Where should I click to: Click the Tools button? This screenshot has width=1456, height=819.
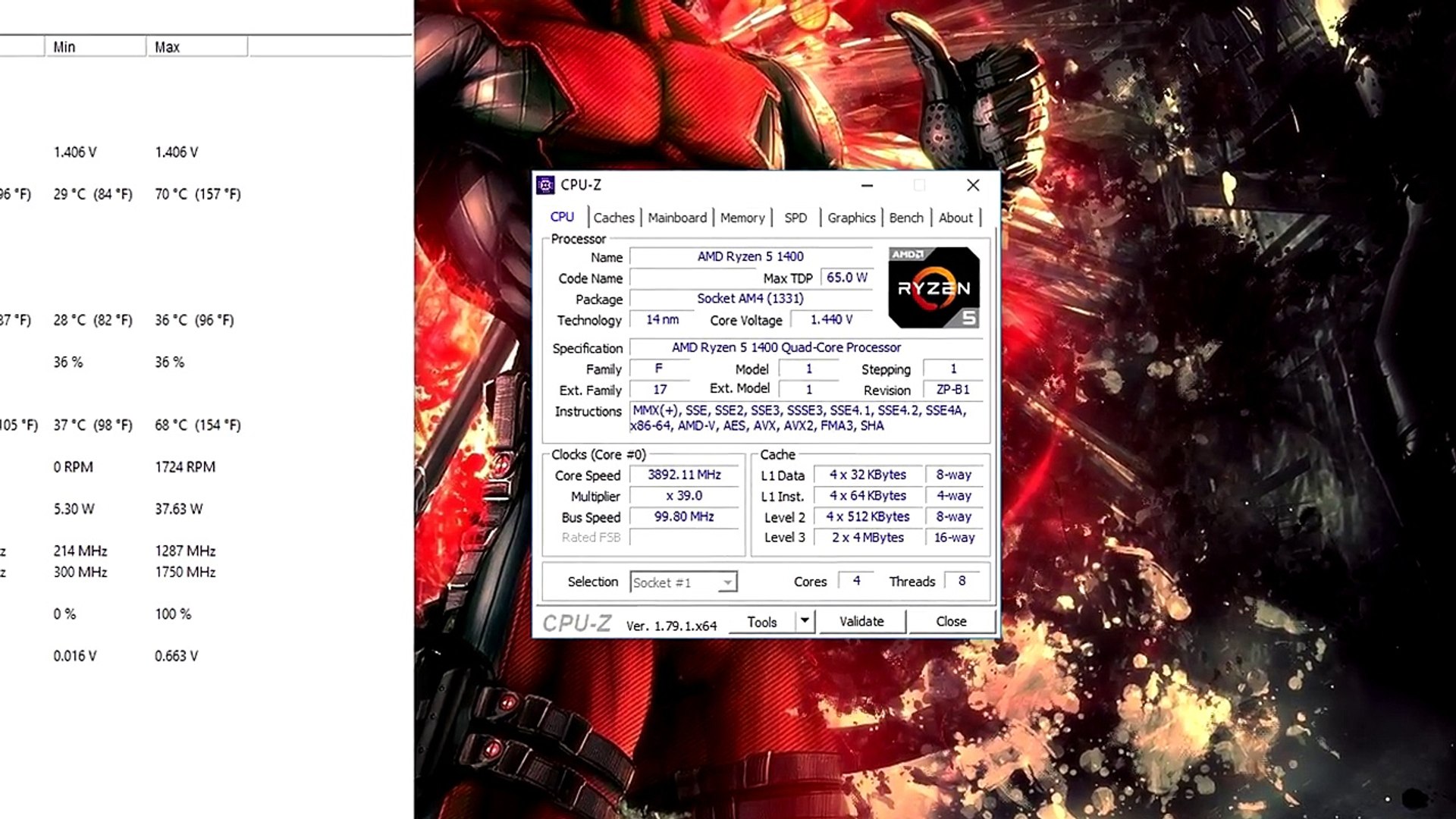762,622
